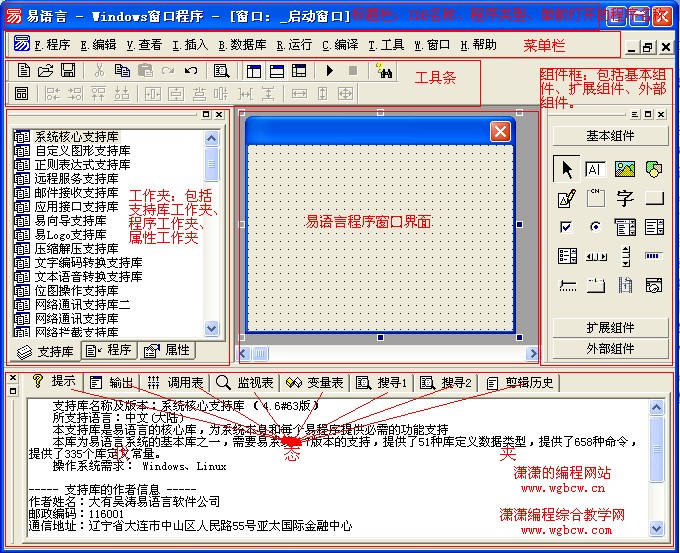680x553 pixels.
Task: Select the label 字 component icon
Action: click(625, 198)
